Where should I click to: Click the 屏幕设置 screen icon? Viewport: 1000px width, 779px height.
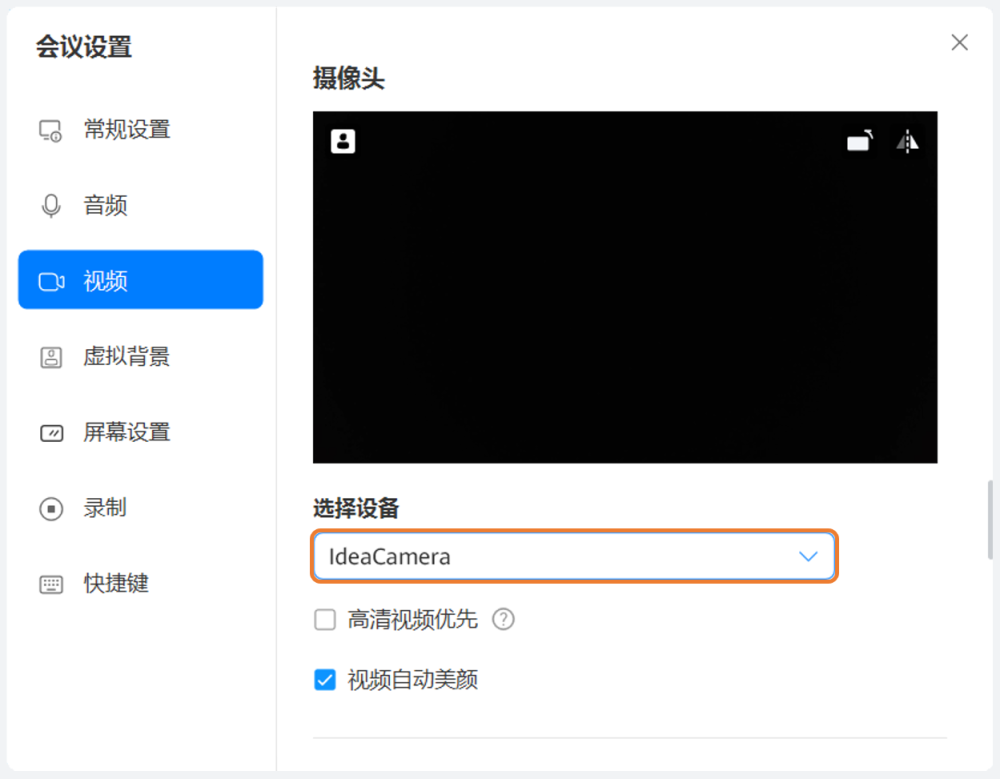tap(50, 432)
